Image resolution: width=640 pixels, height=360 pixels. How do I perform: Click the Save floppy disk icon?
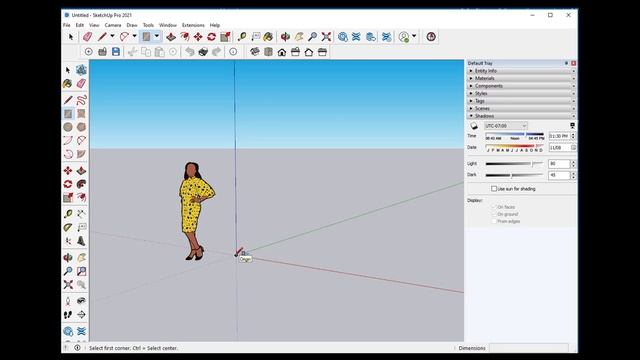coord(116,52)
